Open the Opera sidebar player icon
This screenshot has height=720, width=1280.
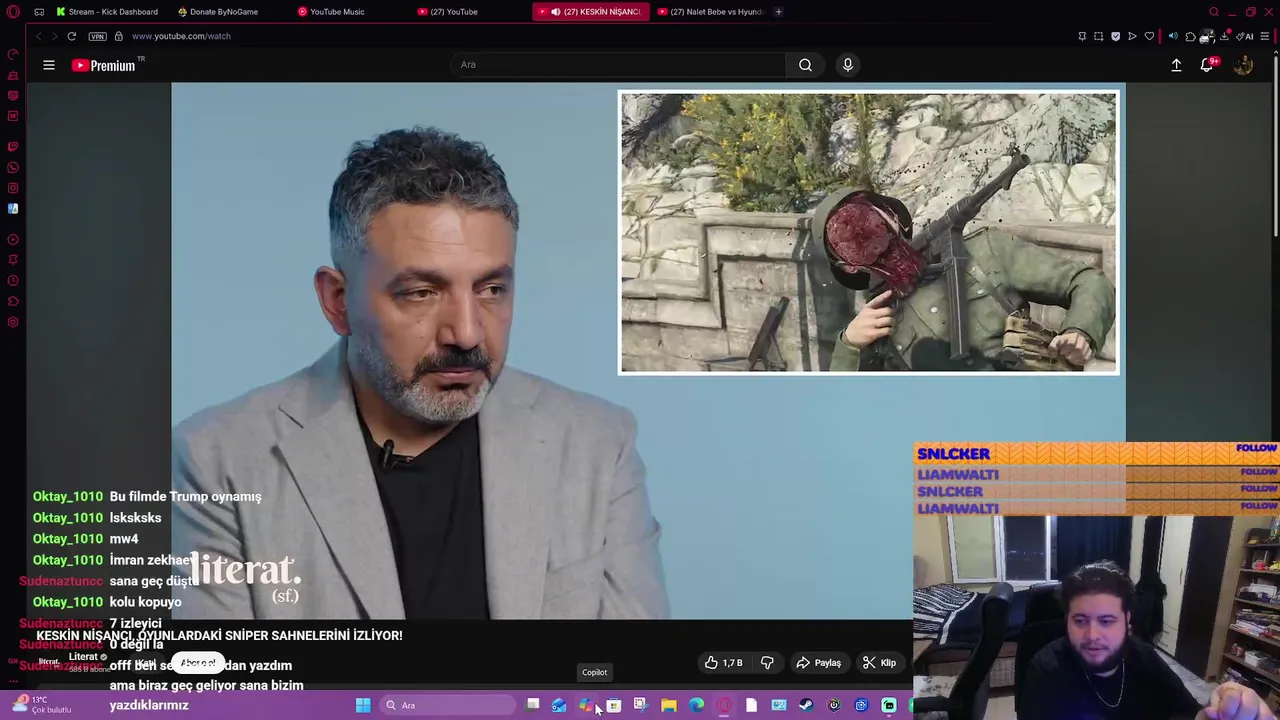pyautogui.click(x=13, y=239)
